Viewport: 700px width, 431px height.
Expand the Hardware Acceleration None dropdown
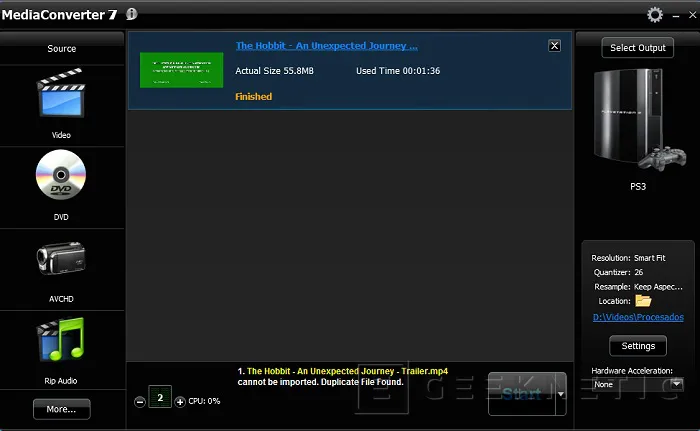(677, 384)
